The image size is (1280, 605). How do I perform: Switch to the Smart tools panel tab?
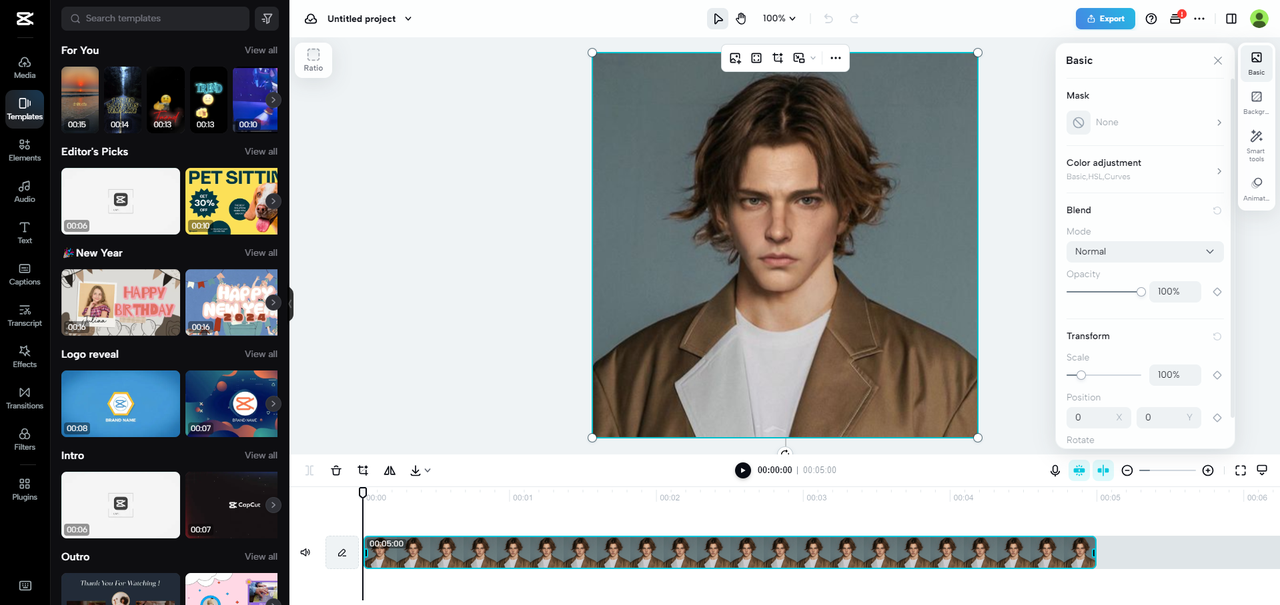point(1256,146)
